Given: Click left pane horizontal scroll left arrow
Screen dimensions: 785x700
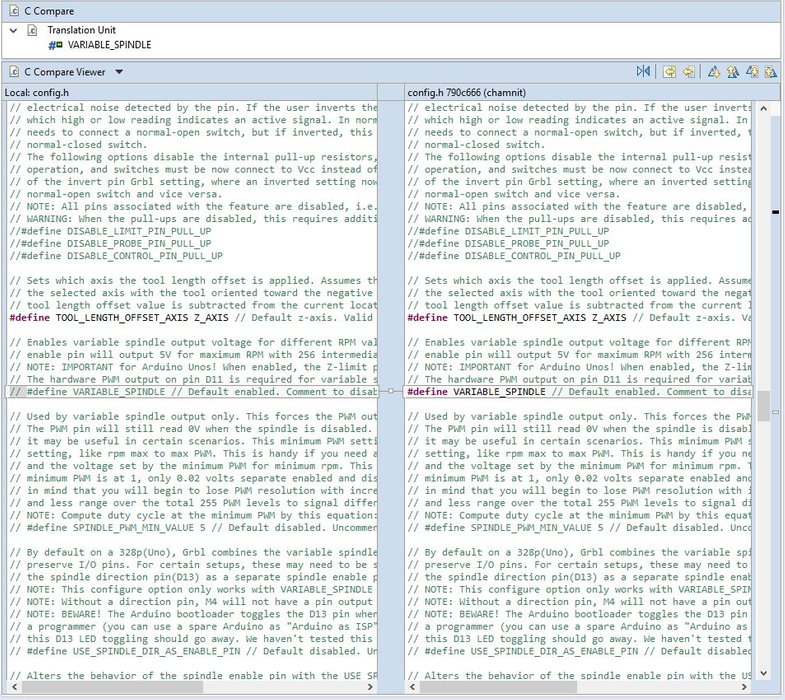Looking at the screenshot, I should (15, 687).
